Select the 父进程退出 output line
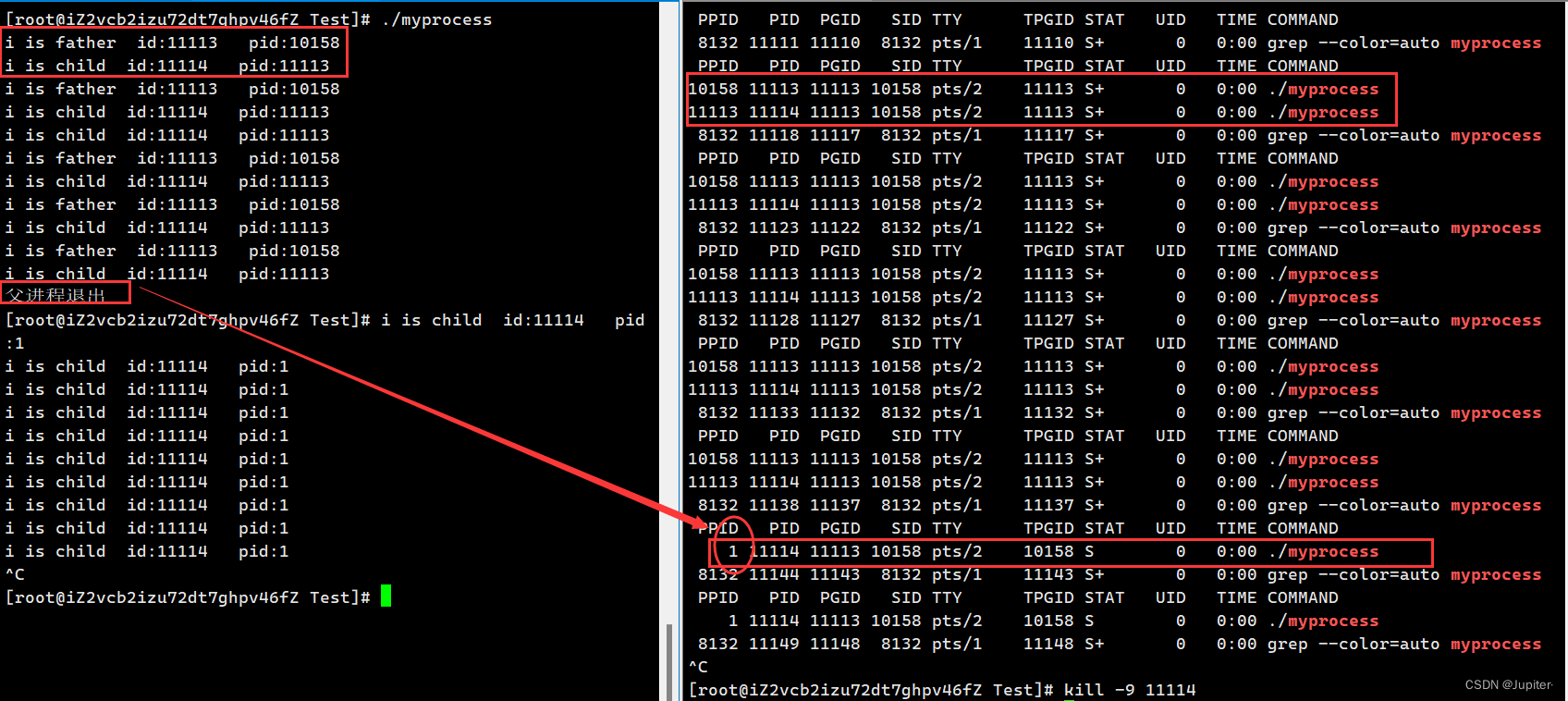The image size is (1568, 701). coord(55,295)
